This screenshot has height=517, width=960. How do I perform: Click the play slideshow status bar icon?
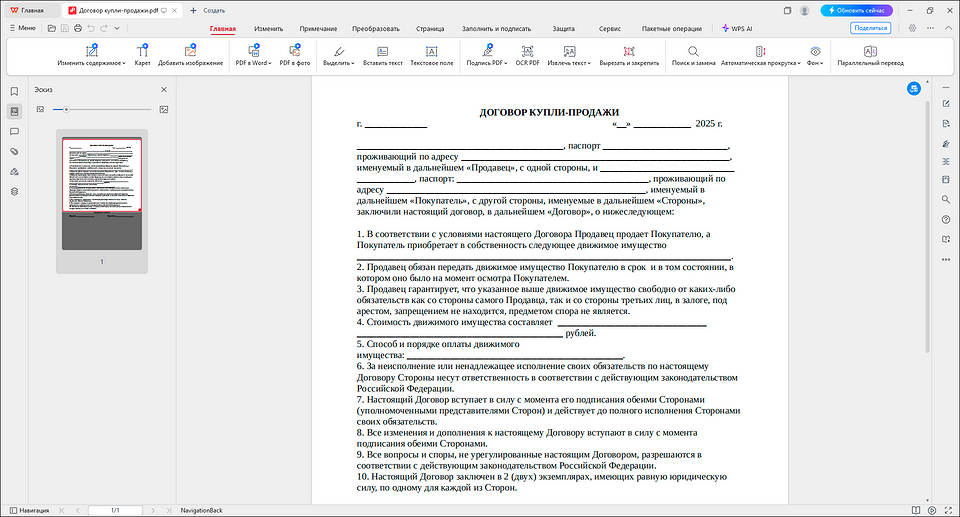932,510
